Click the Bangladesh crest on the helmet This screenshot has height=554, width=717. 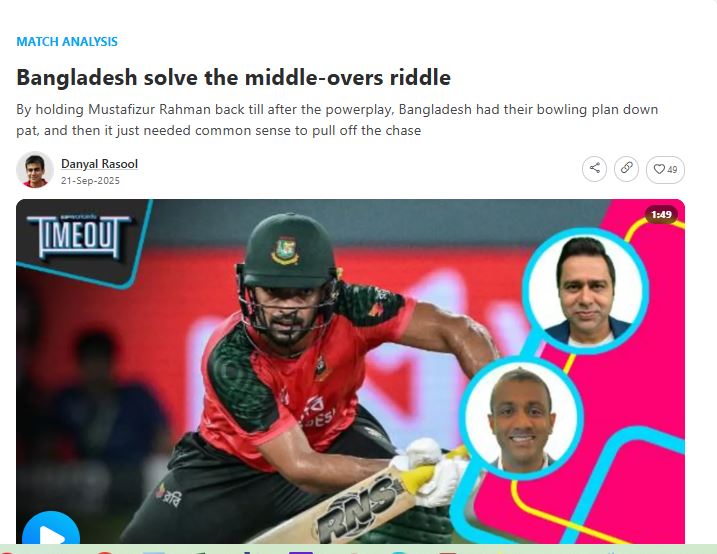click(284, 250)
